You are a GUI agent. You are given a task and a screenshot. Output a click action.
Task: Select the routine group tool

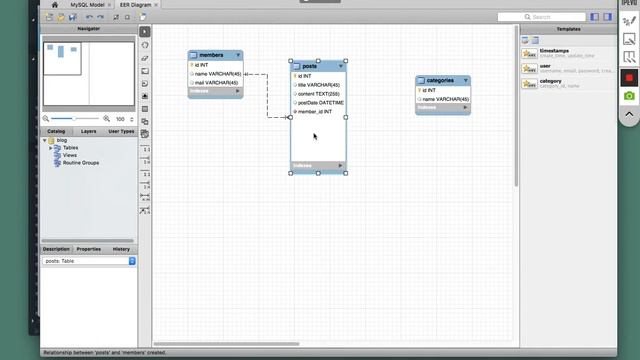point(145,134)
